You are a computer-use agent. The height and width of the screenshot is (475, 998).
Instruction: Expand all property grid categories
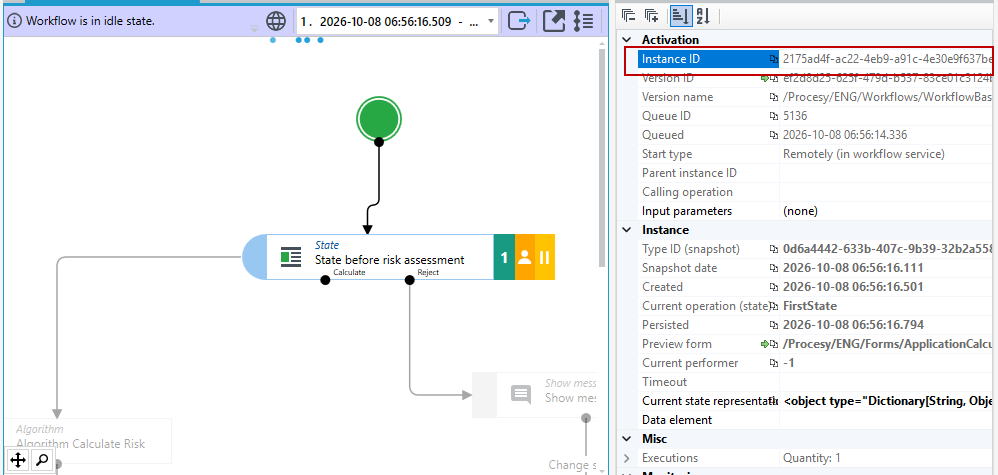coord(650,15)
